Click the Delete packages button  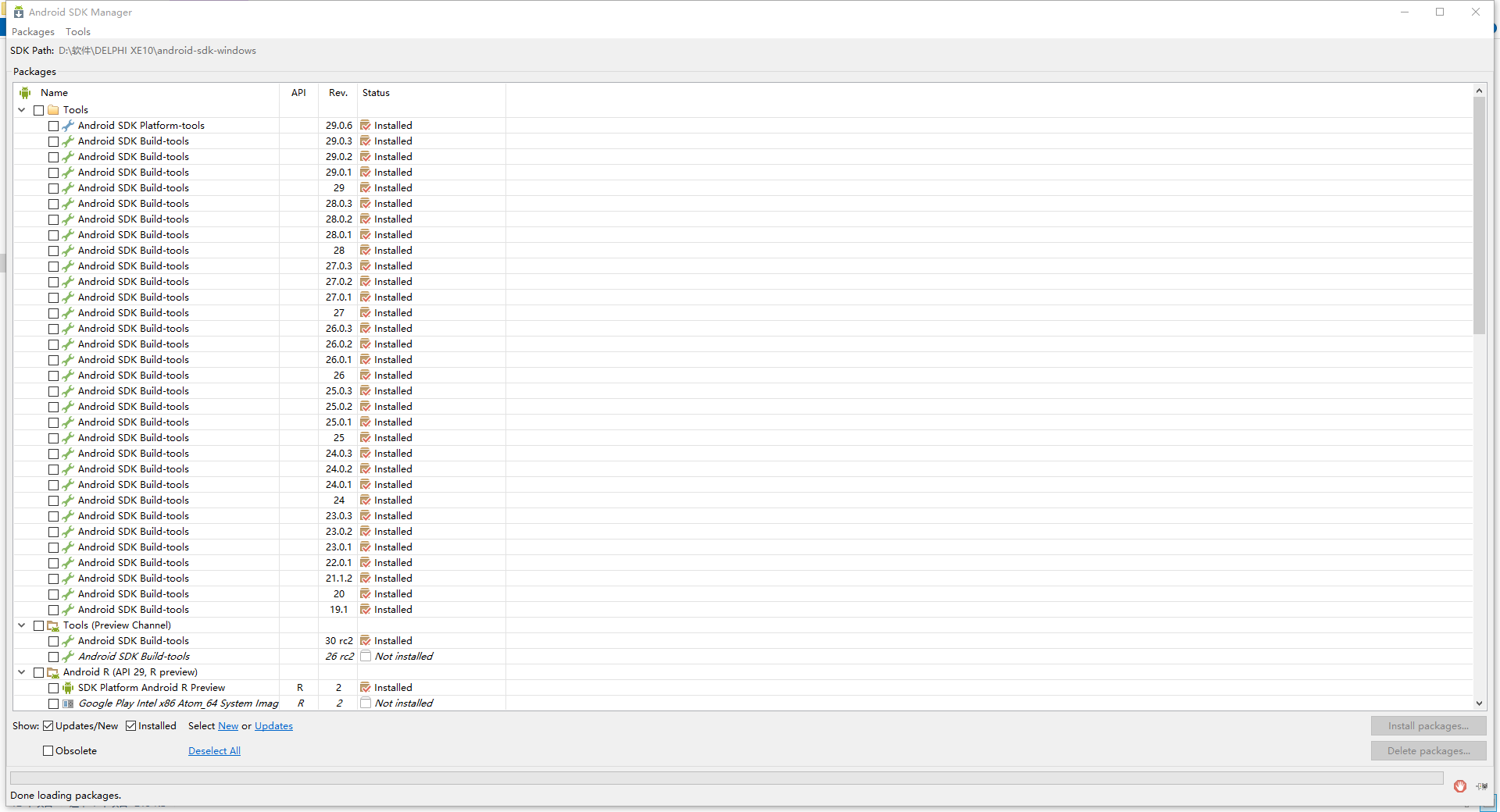(1428, 751)
